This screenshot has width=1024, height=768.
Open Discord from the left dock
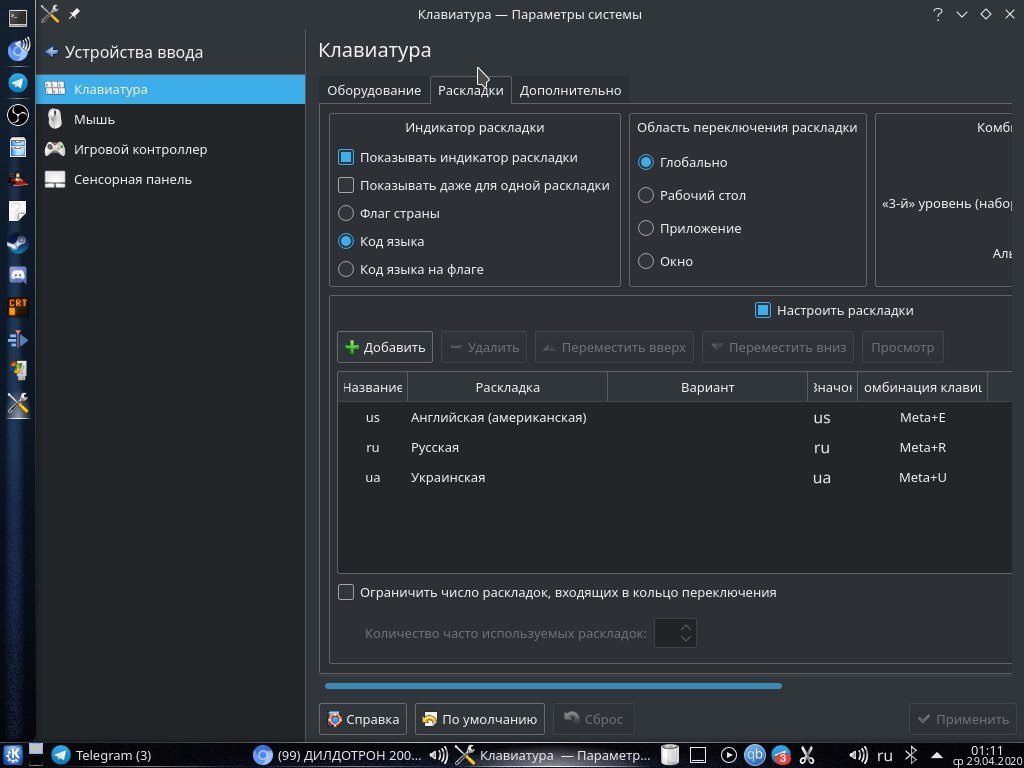[18, 275]
